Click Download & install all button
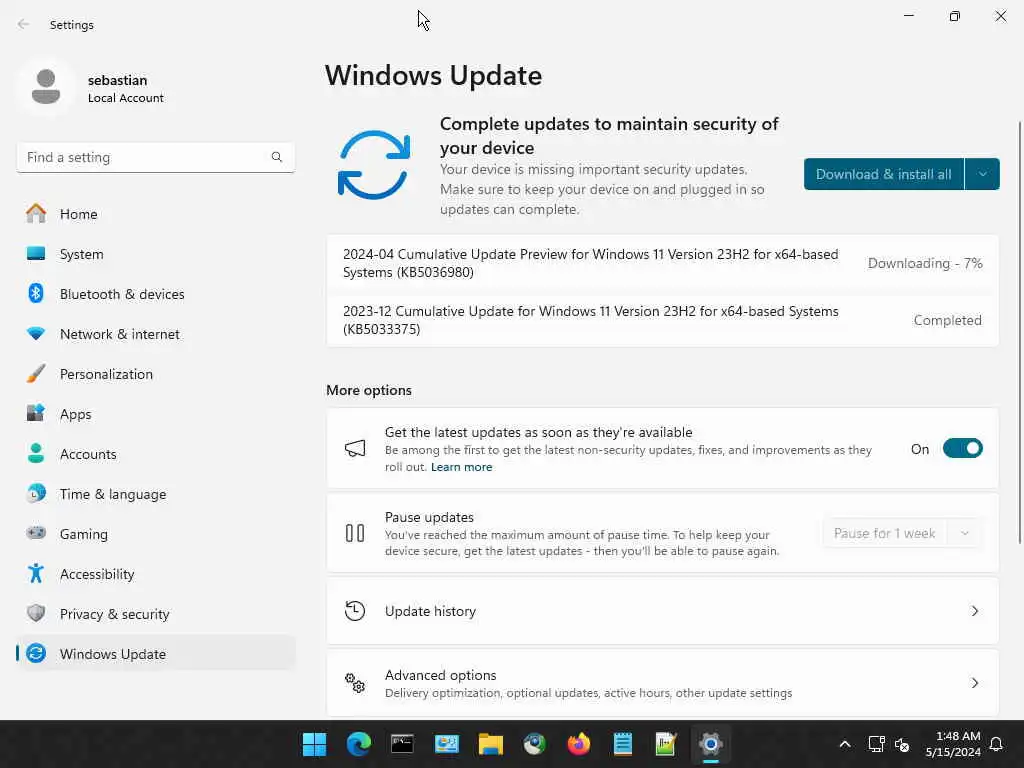The image size is (1024, 768). click(884, 174)
